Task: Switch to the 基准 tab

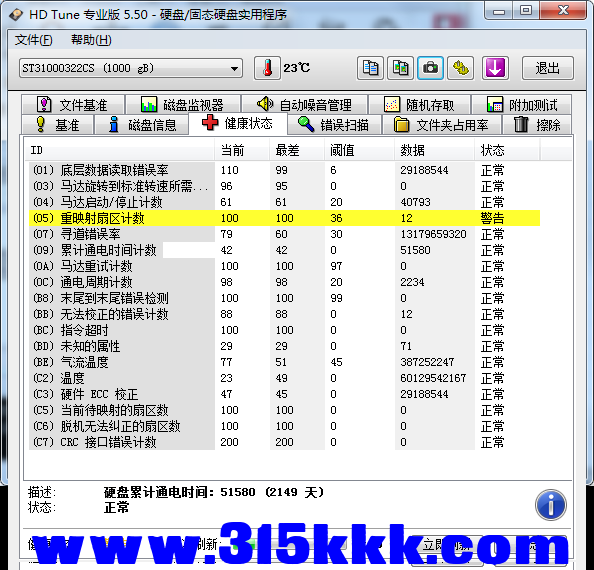Action: pos(57,125)
